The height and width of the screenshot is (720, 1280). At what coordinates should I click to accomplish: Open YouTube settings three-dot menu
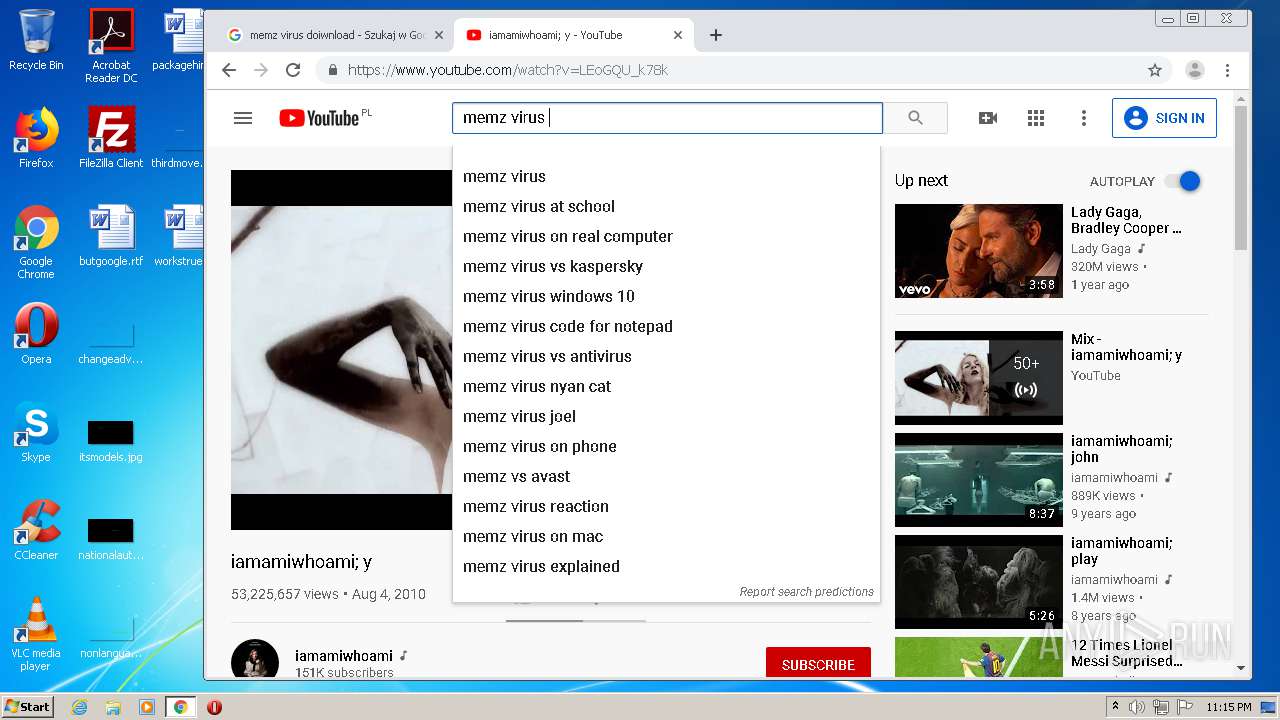[1083, 118]
